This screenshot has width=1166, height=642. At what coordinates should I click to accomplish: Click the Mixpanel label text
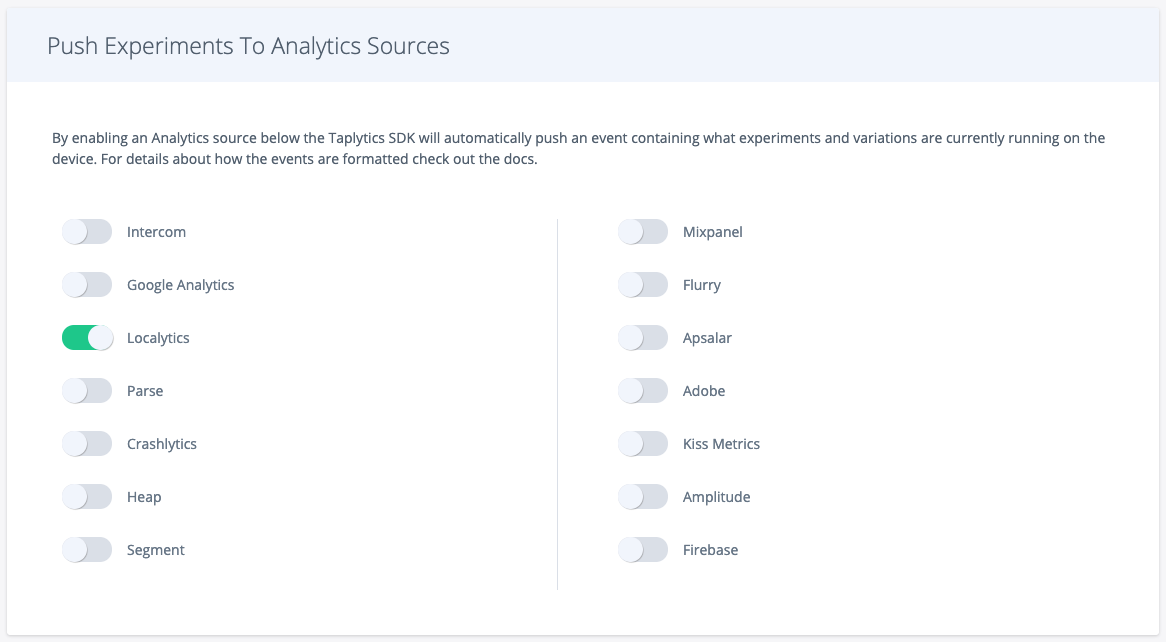[712, 232]
